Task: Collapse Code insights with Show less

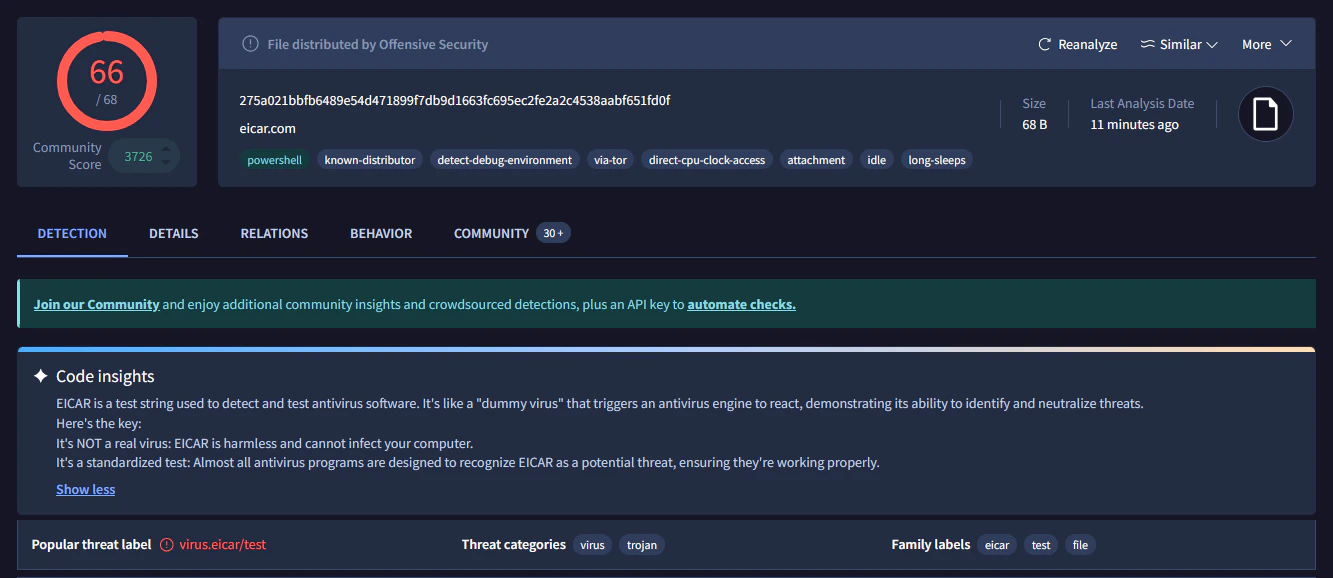Action: [85, 489]
